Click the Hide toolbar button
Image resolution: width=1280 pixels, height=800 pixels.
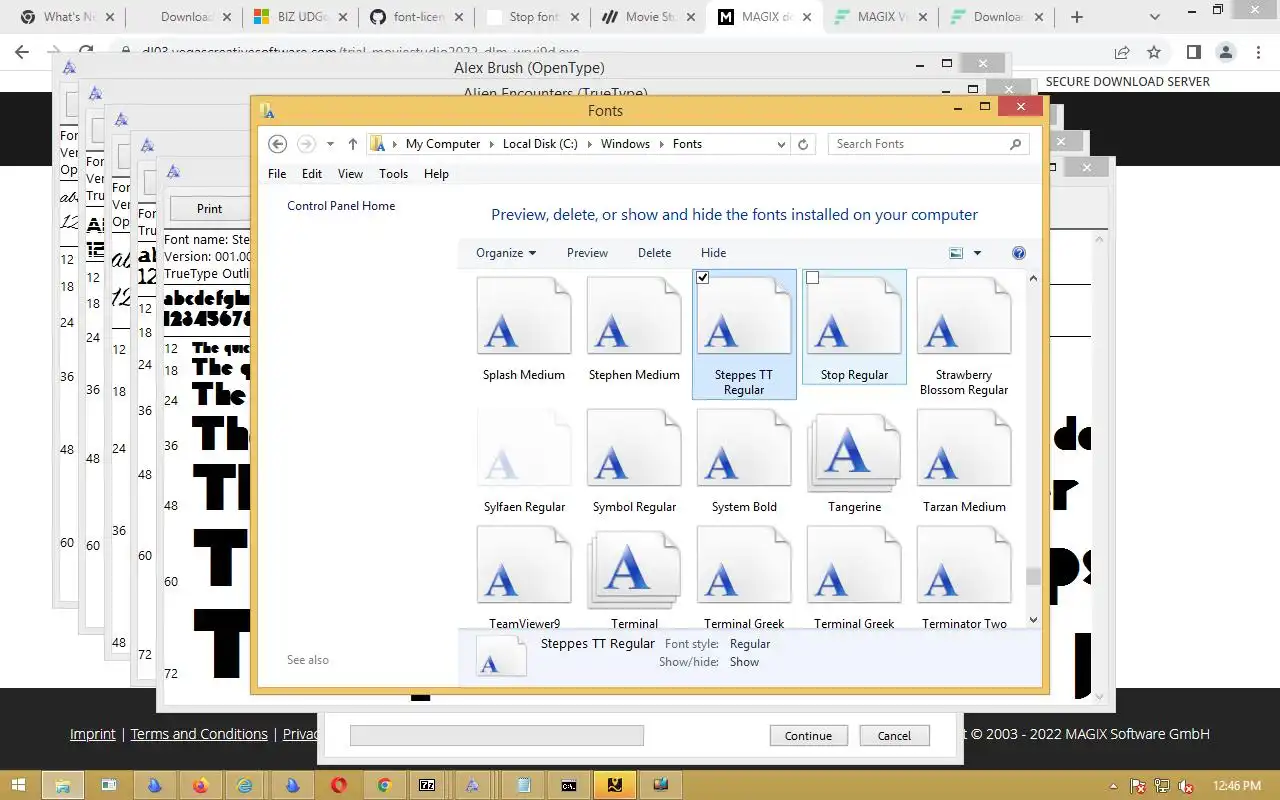coord(713,253)
